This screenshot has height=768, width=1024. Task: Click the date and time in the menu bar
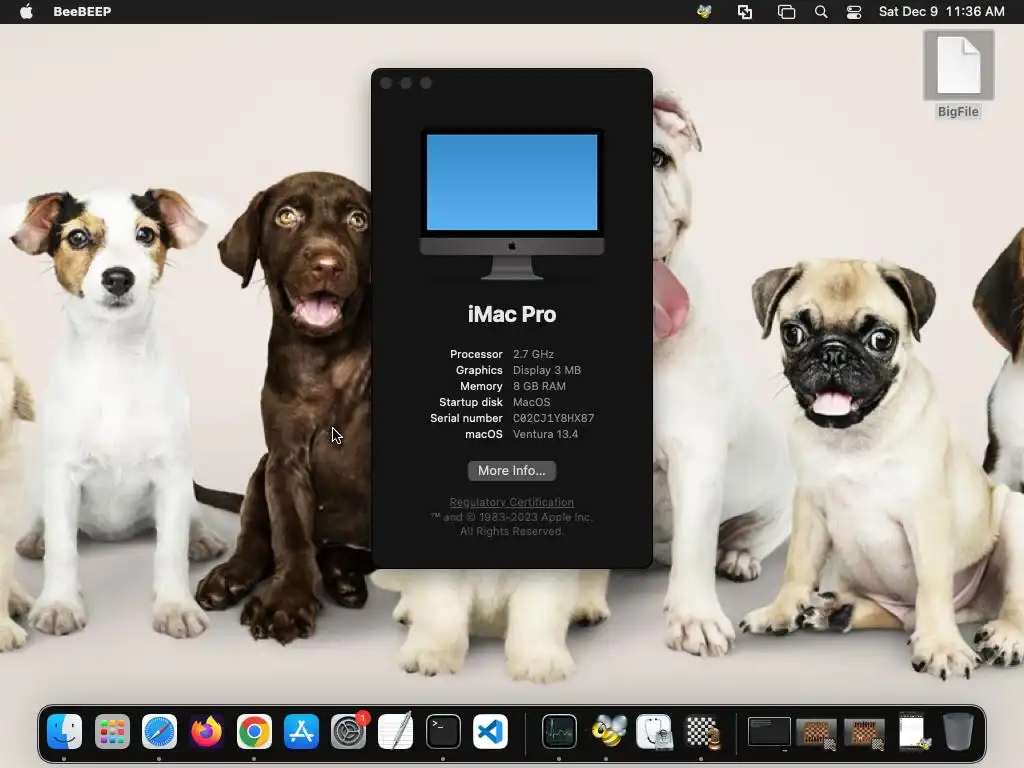[x=941, y=12]
